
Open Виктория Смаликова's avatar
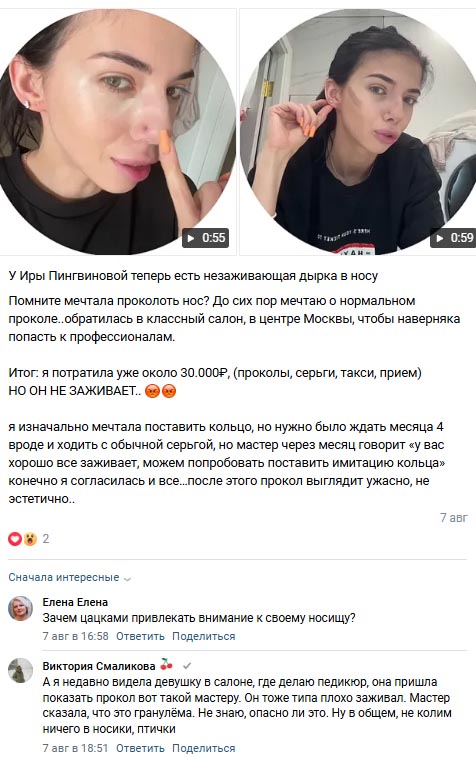click(20, 671)
